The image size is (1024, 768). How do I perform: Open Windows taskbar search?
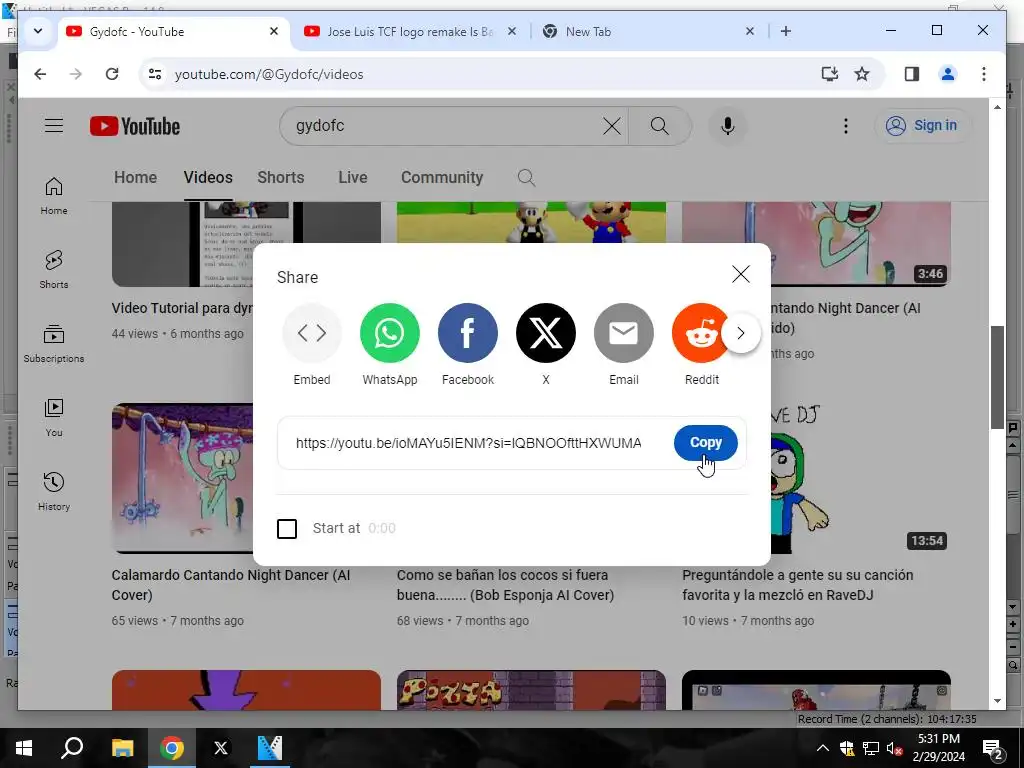click(x=72, y=748)
